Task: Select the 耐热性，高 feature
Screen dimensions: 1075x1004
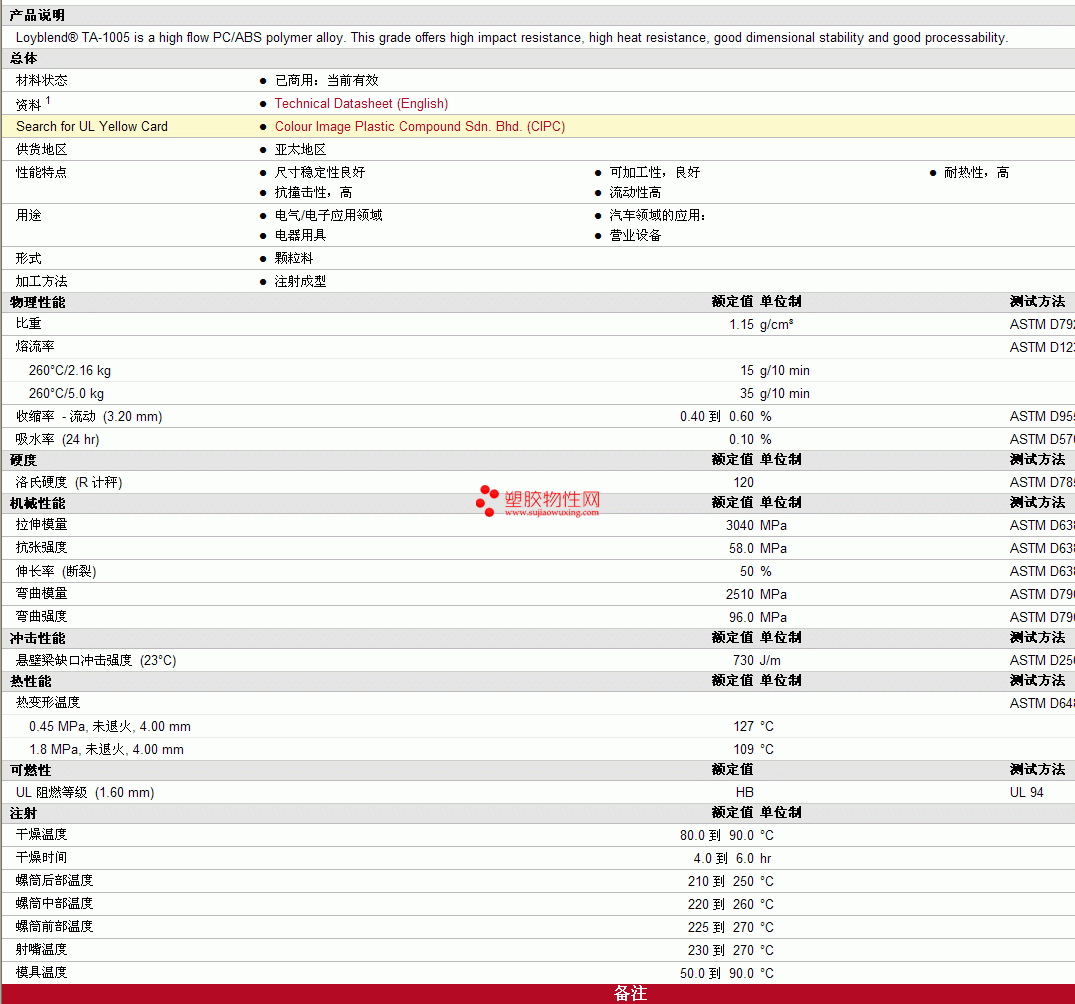Action: pyautogui.click(x=976, y=173)
